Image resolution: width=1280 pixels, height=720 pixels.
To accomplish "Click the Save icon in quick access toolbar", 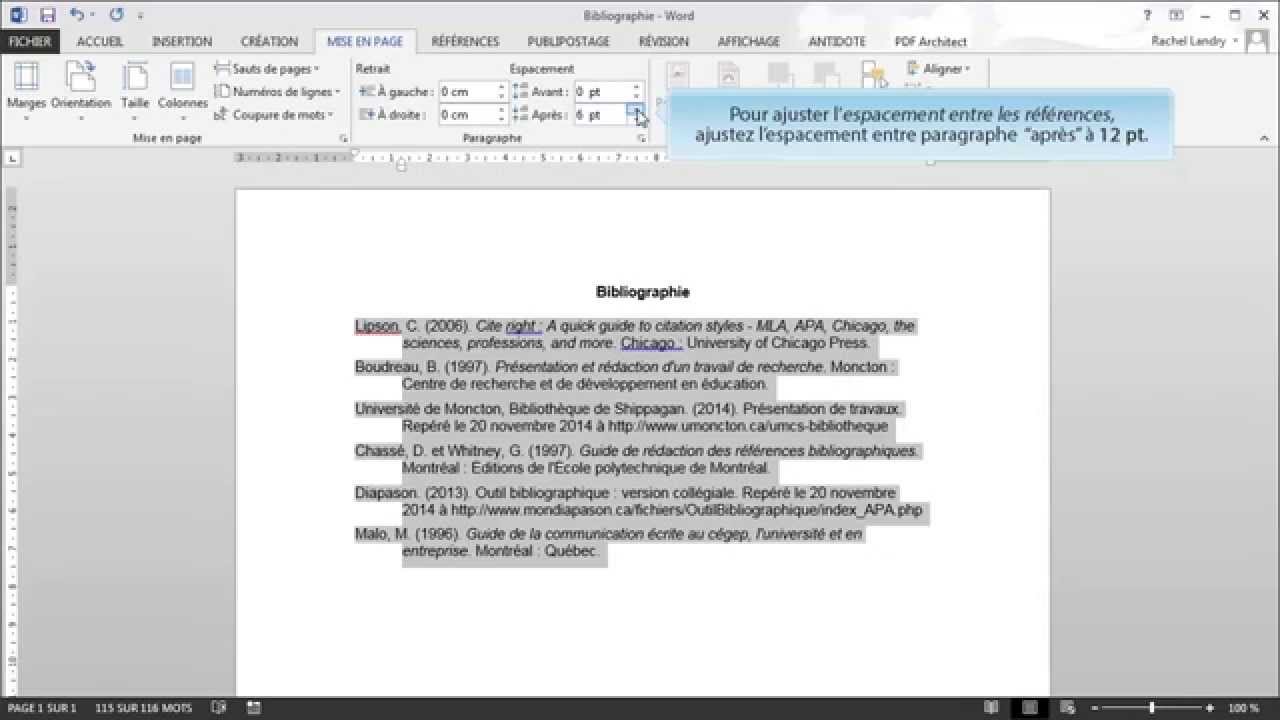I will click(47, 15).
